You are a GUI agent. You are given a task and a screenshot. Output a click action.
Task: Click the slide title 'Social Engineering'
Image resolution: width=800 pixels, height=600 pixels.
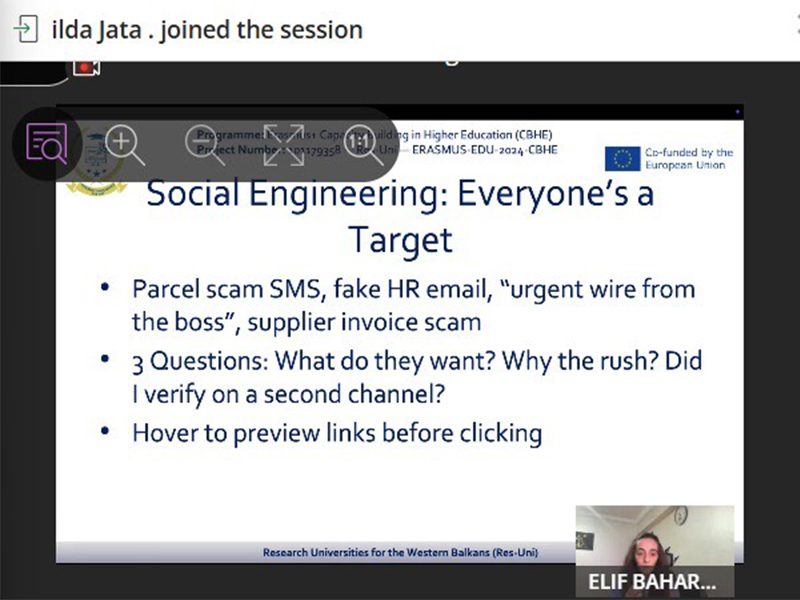(x=400, y=192)
